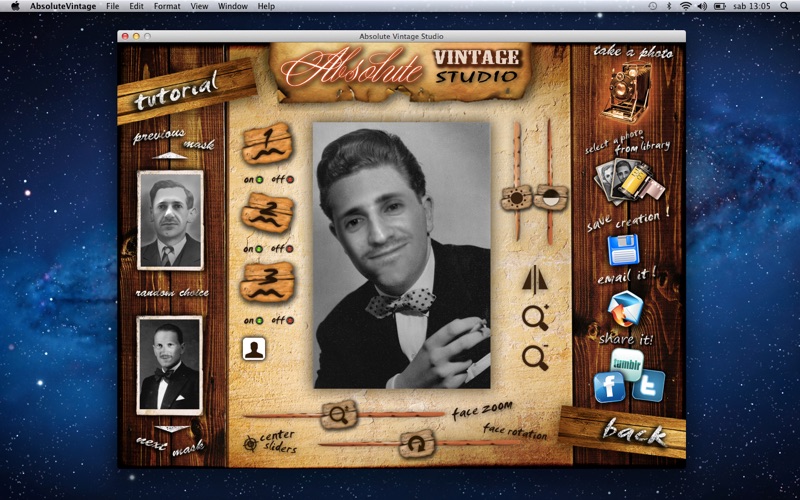This screenshot has width=800, height=500.
Task: Turn mustache 1 off
Action: click(x=290, y=180)
